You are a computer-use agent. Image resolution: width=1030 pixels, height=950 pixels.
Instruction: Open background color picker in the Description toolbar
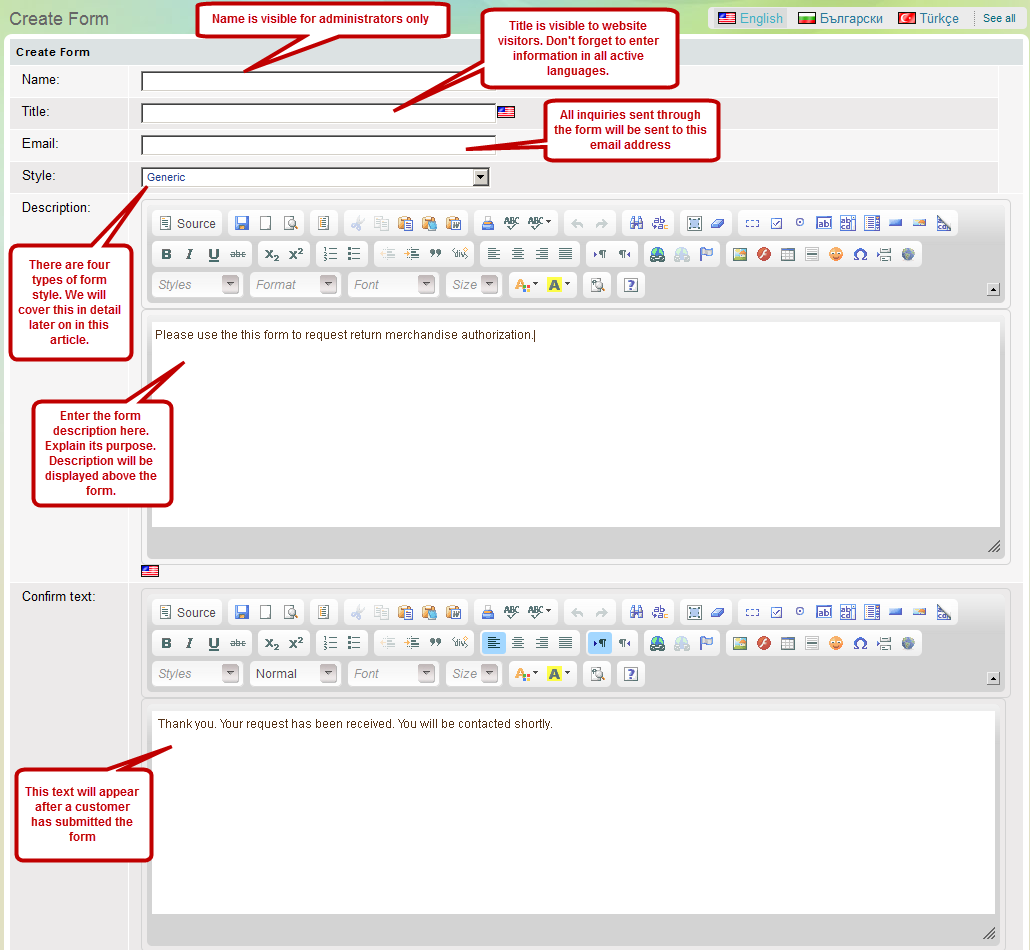[559, 285]
